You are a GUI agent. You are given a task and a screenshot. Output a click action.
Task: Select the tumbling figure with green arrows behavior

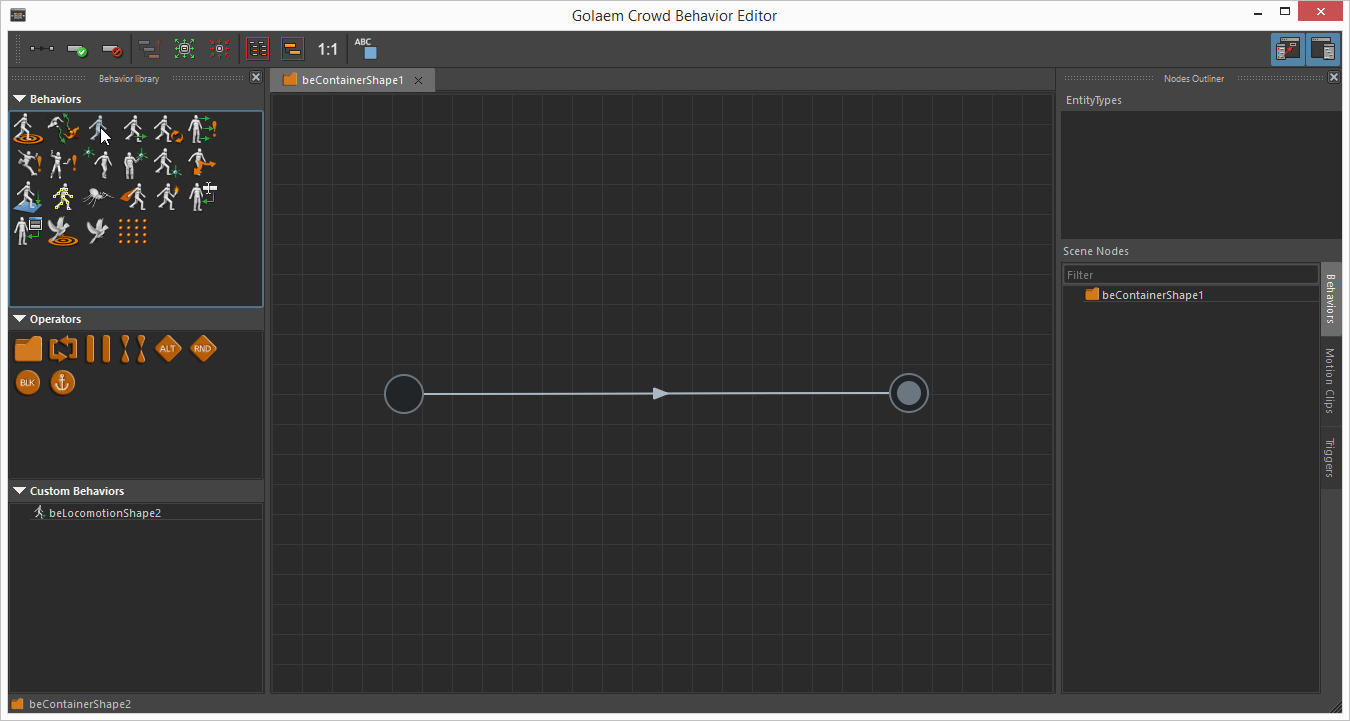[63, 129]
